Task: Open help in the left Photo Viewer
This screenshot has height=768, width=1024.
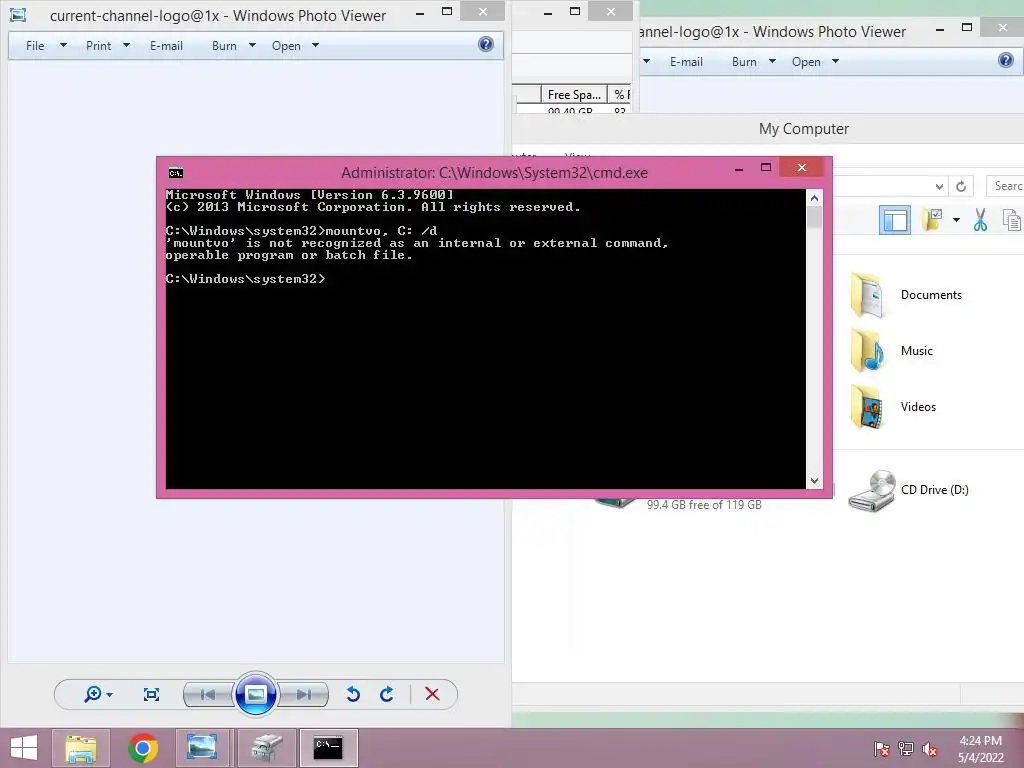Action: [486, 44]
